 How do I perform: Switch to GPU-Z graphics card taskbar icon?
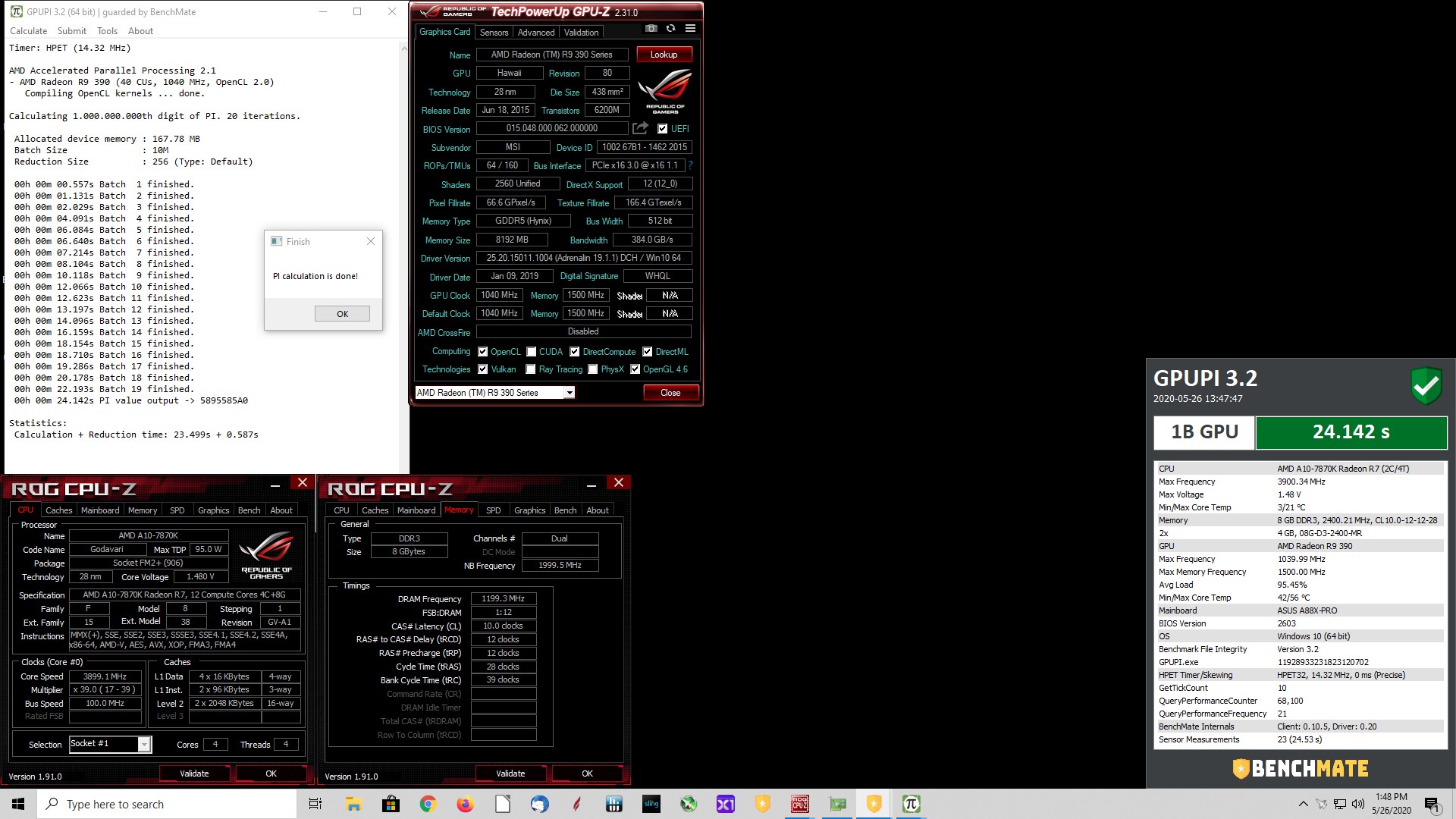pyautogui.click(x=837, y=804)
